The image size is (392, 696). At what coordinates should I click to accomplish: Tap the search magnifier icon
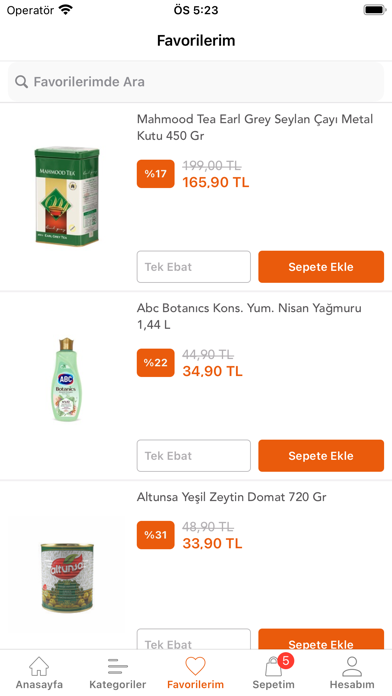pos(21,82)
